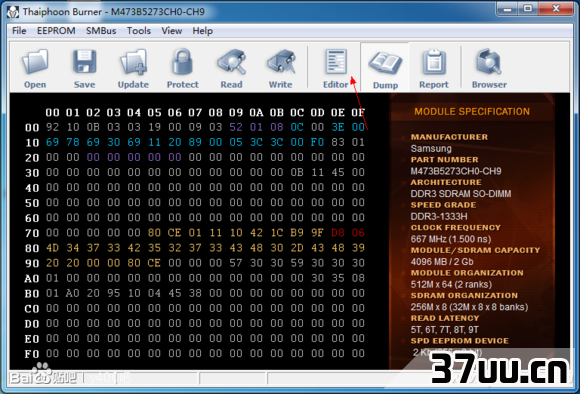Write data to the EEPROM
580x394 pixels.
(x=280, y=68)
